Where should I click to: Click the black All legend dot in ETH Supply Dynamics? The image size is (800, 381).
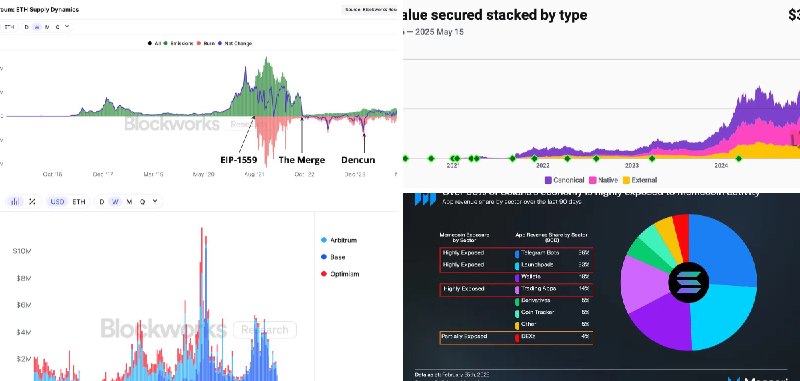pyautogui.click(x=150, y=43)
